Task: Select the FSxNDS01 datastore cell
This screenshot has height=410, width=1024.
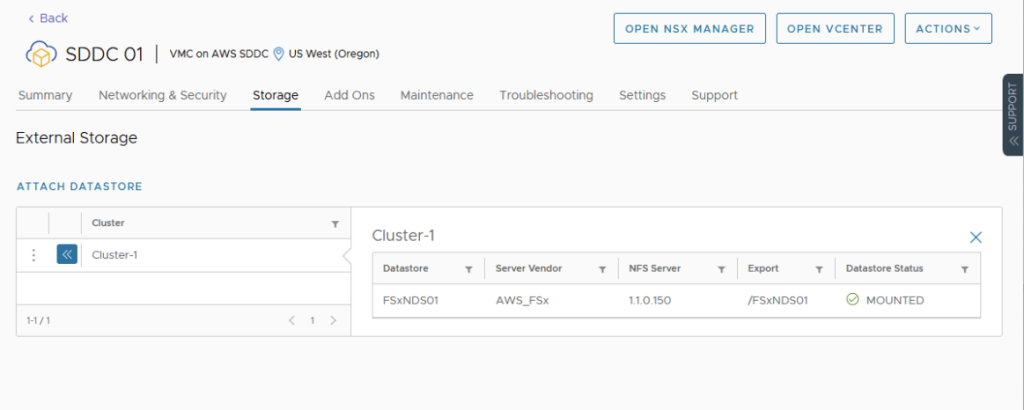Action: click(409, 300)
